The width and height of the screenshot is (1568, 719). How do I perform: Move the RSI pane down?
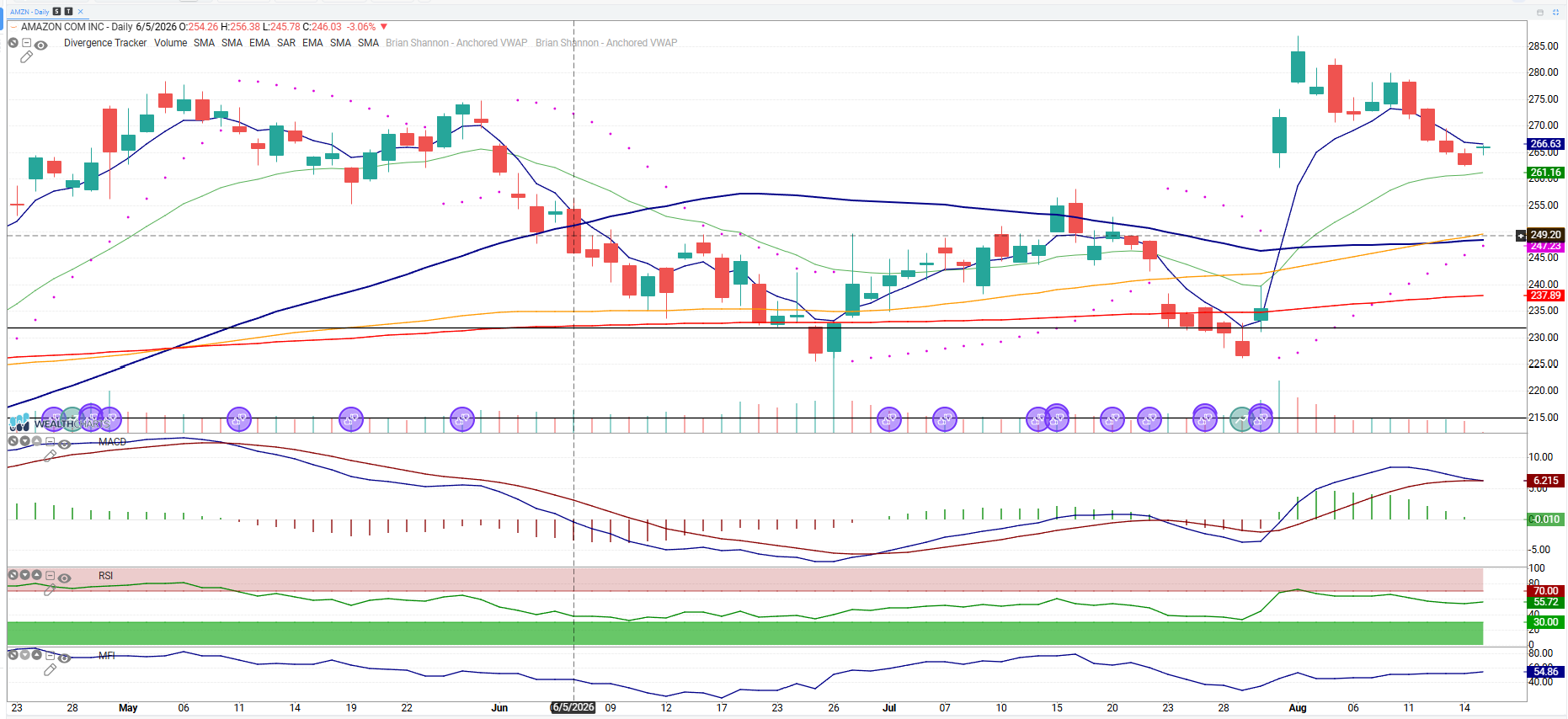pos(24,575)
